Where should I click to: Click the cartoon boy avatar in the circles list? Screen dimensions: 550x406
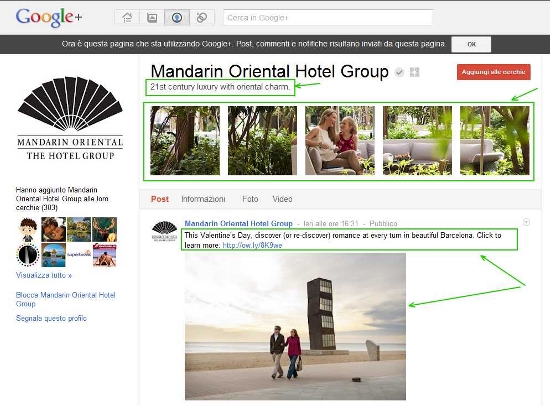28,229
